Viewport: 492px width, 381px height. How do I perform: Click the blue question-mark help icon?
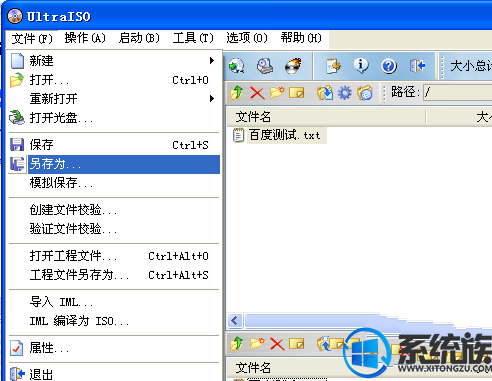pyautogui.click(x=389, y=66)
